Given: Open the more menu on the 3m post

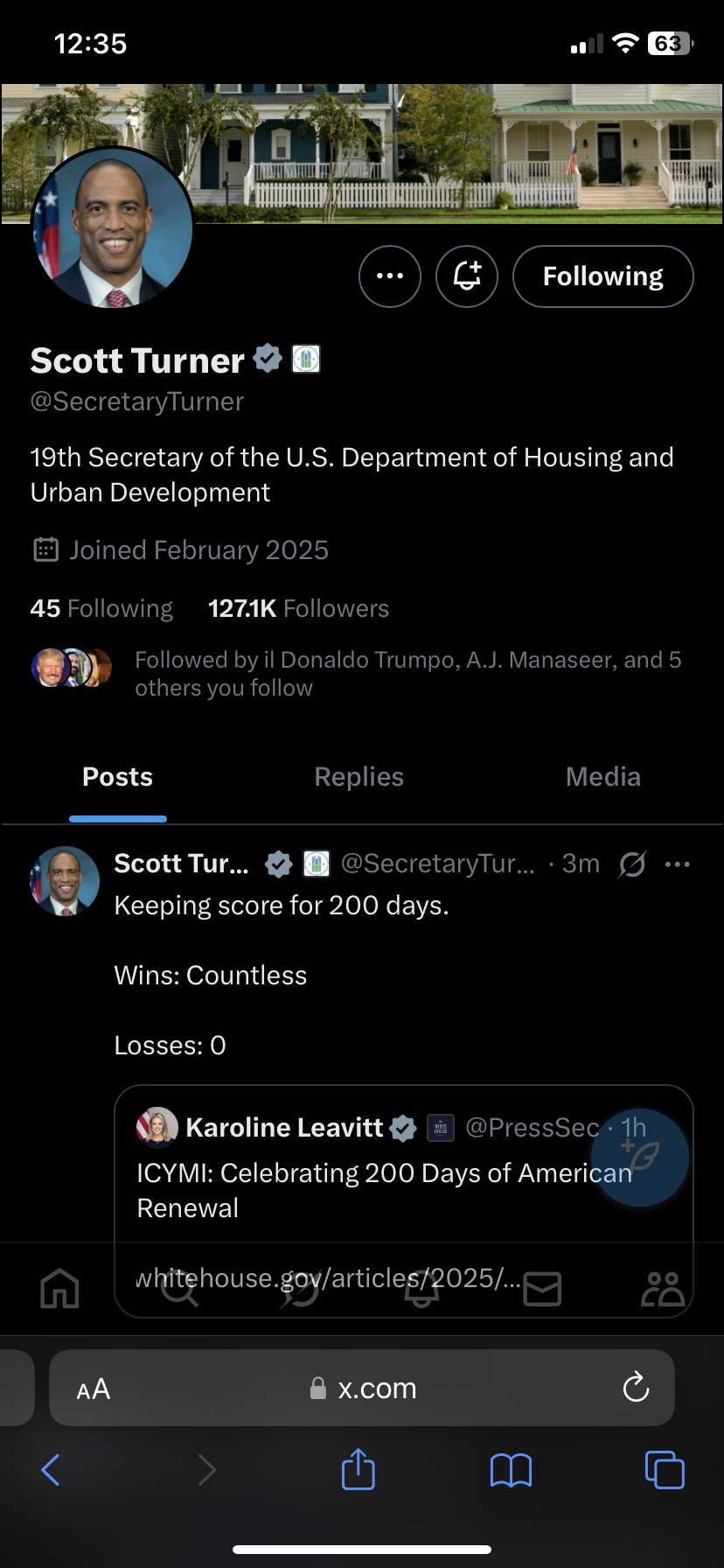Looking at the screenshot, I should pyautogui.click(x=678, y=864).
